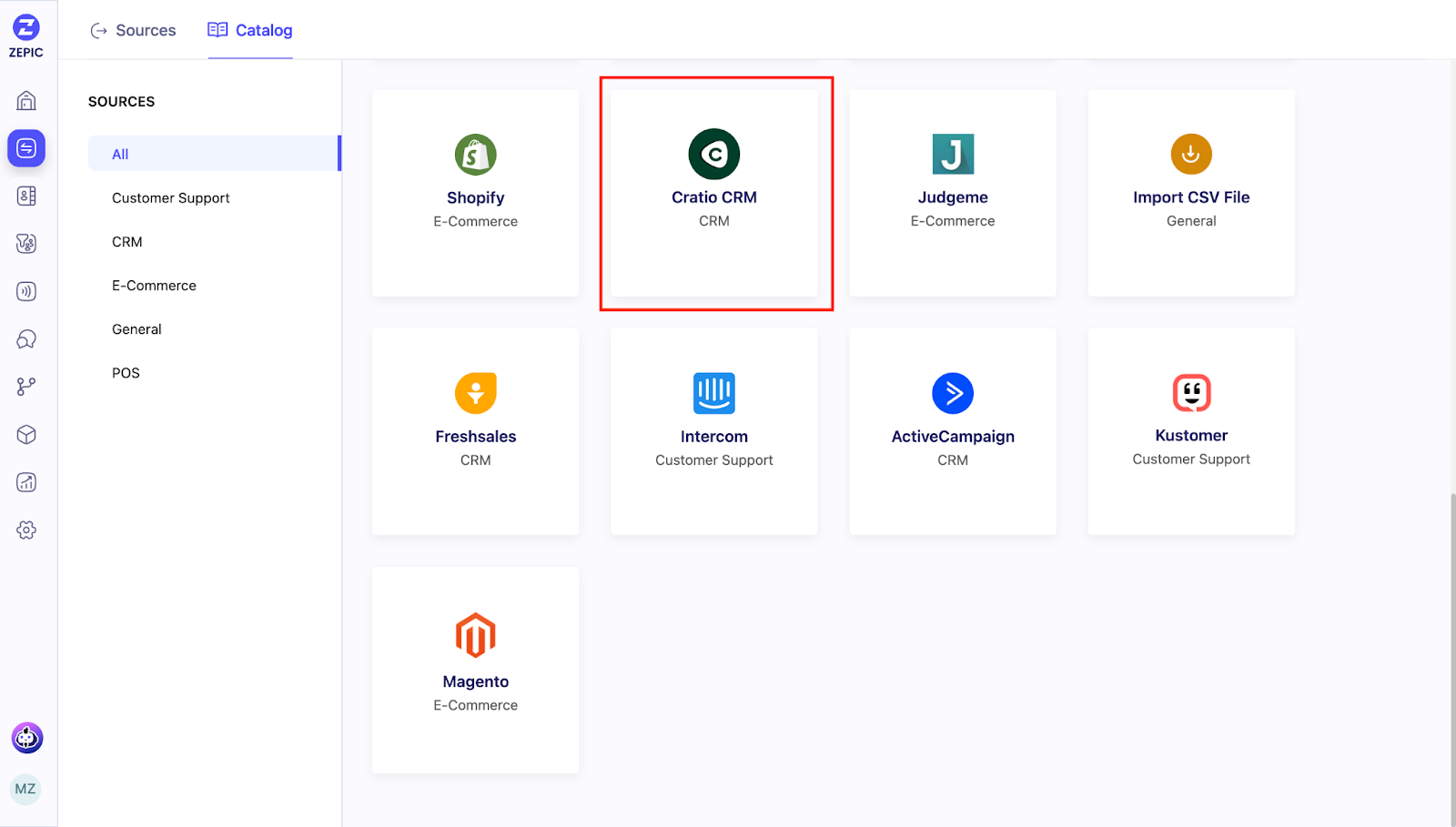Filter sources by CRM category
Image resolution: width=1456 pixels, height=827 pixels.
click(x=127, y=241)
